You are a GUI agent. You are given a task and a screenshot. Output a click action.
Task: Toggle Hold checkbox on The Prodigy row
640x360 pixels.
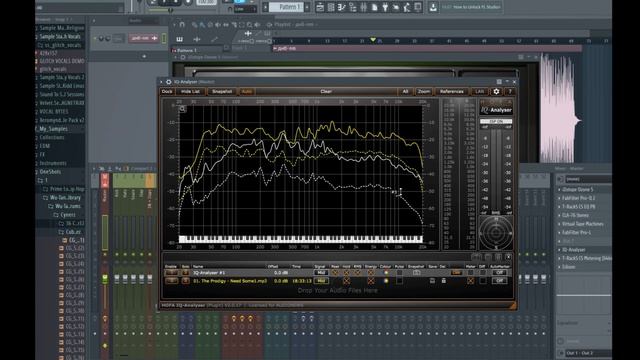[x=347, y=281]
